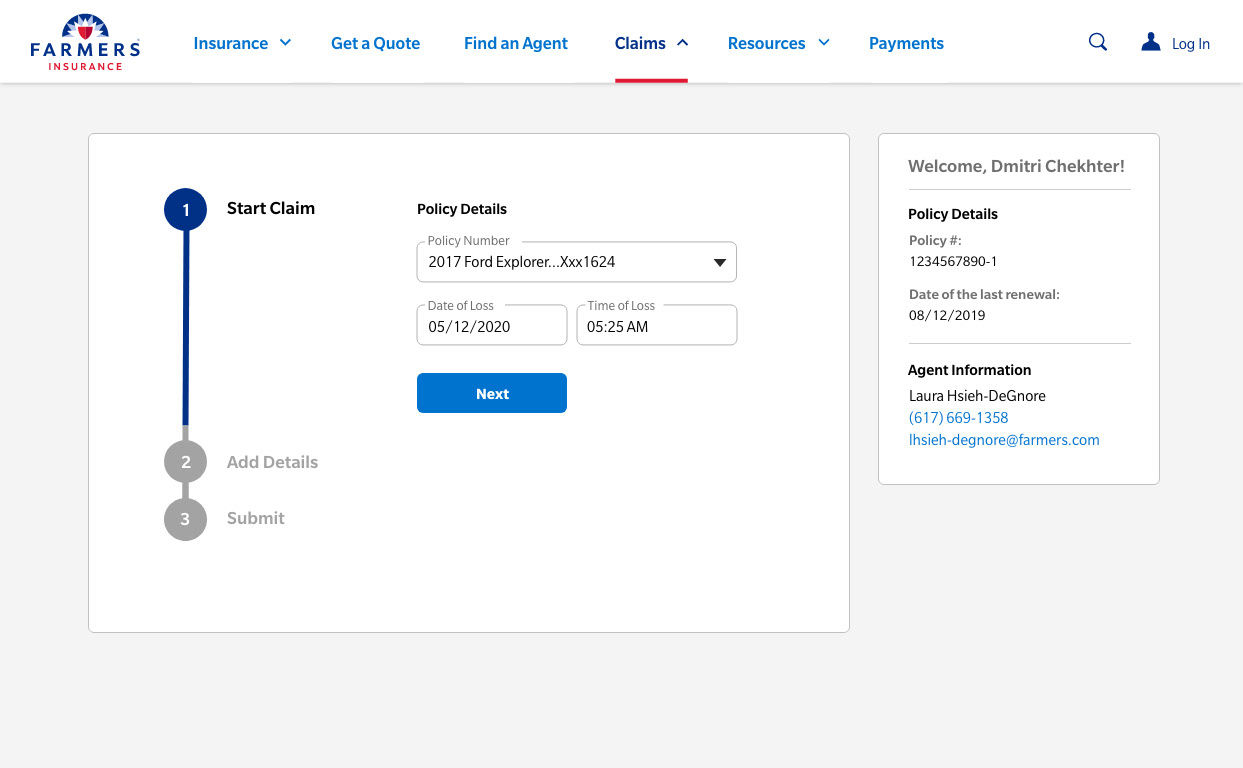Open the Resources menu
This screenshot has width=1243, height=768.
click(x=767, y=43)
